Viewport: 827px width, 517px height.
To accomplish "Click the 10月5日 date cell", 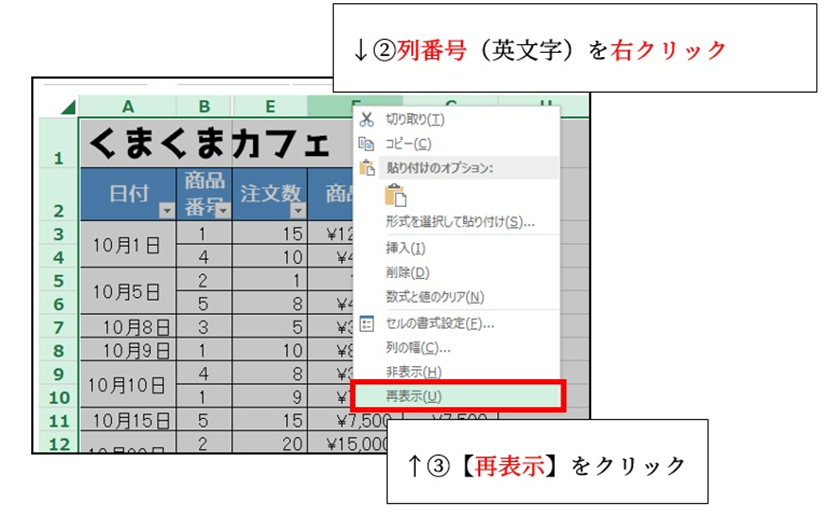I will 127,292.
